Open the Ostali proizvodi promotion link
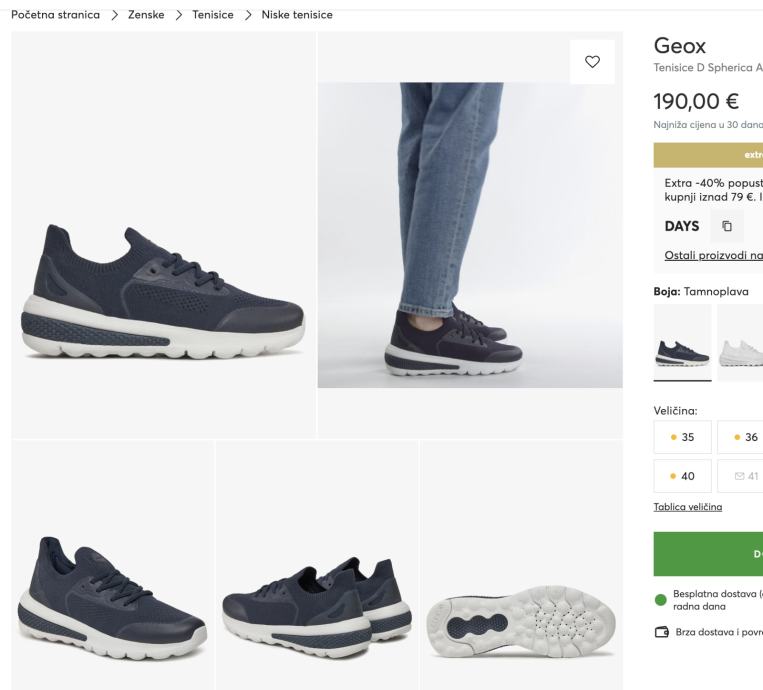Screen dimensions: 763x690 point(712,256)
